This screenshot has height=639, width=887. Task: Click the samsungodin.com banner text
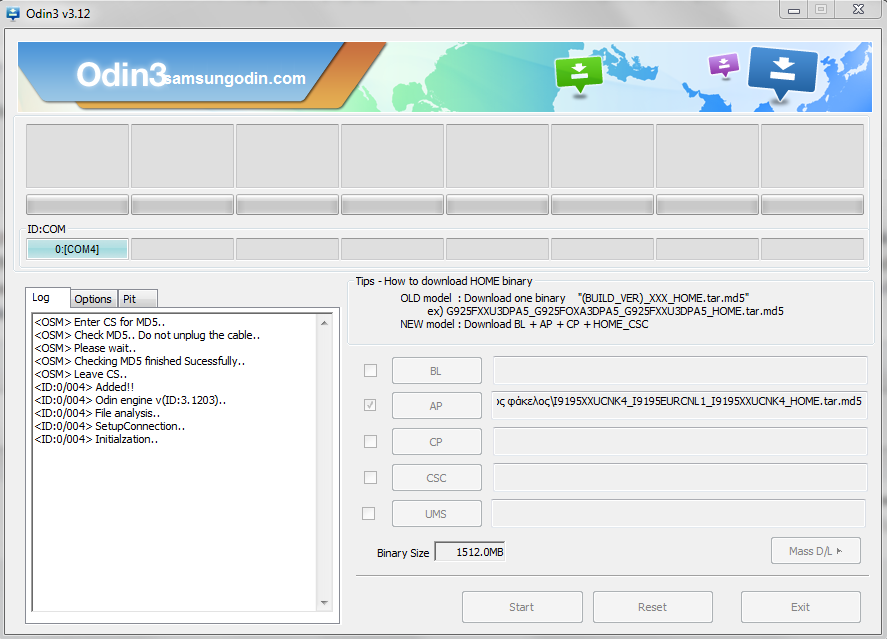235,78
